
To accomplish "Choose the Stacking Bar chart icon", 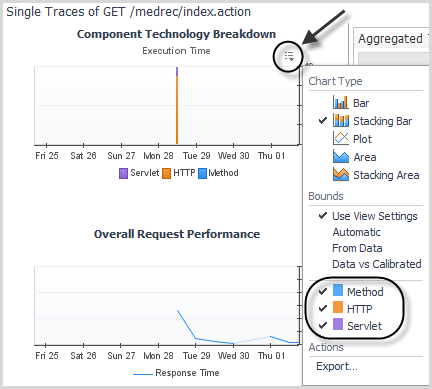I will point(341,120).
